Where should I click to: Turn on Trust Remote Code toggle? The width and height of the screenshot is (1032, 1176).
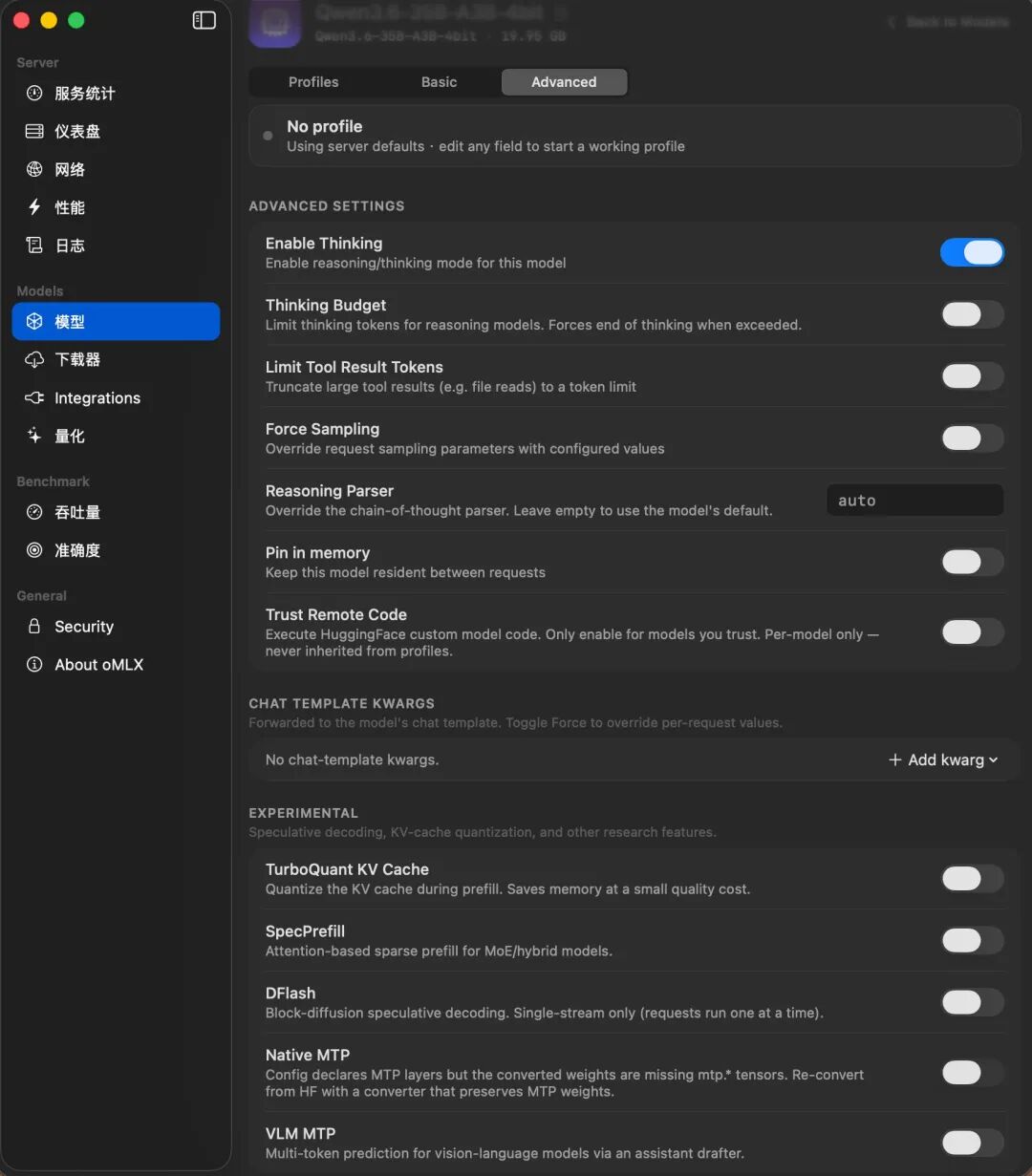pyautogui.click(x=972, y=631)
